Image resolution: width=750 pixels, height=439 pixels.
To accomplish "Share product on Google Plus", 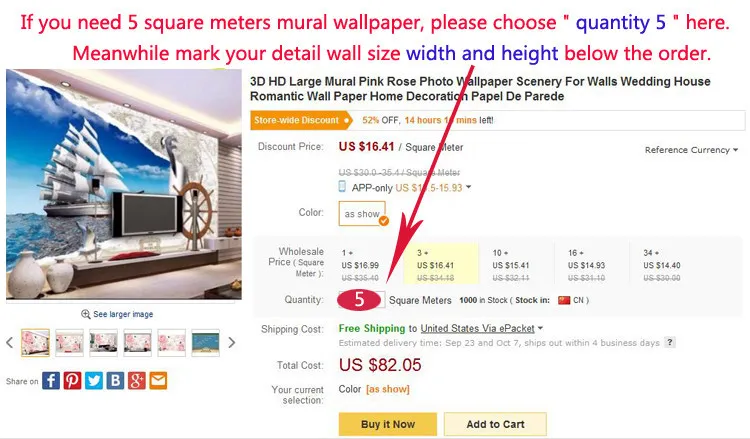I will click(137, 380).
